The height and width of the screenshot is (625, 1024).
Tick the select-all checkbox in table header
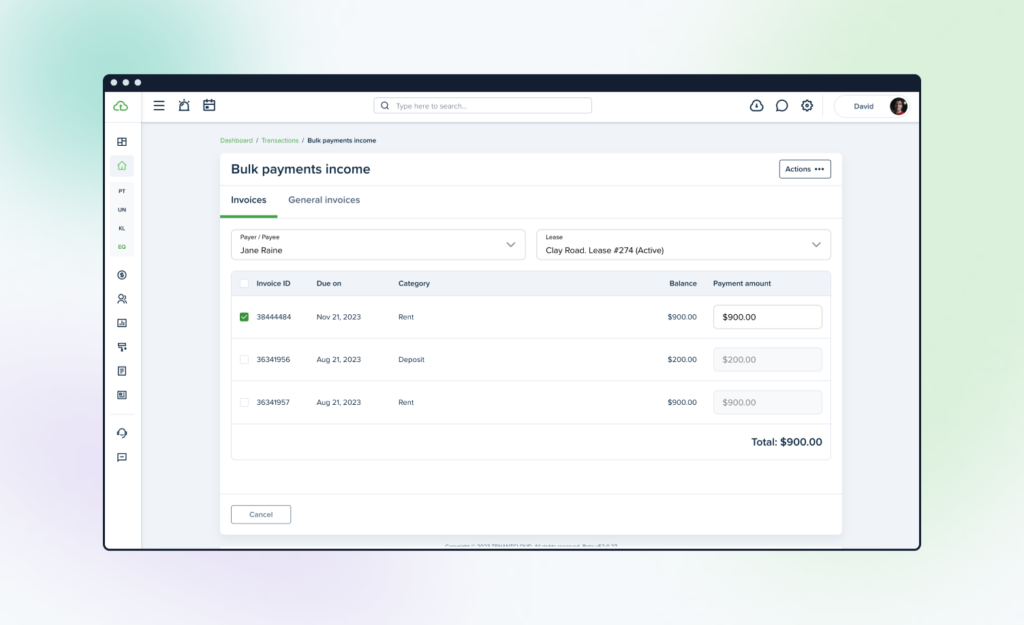pos(244,283)
